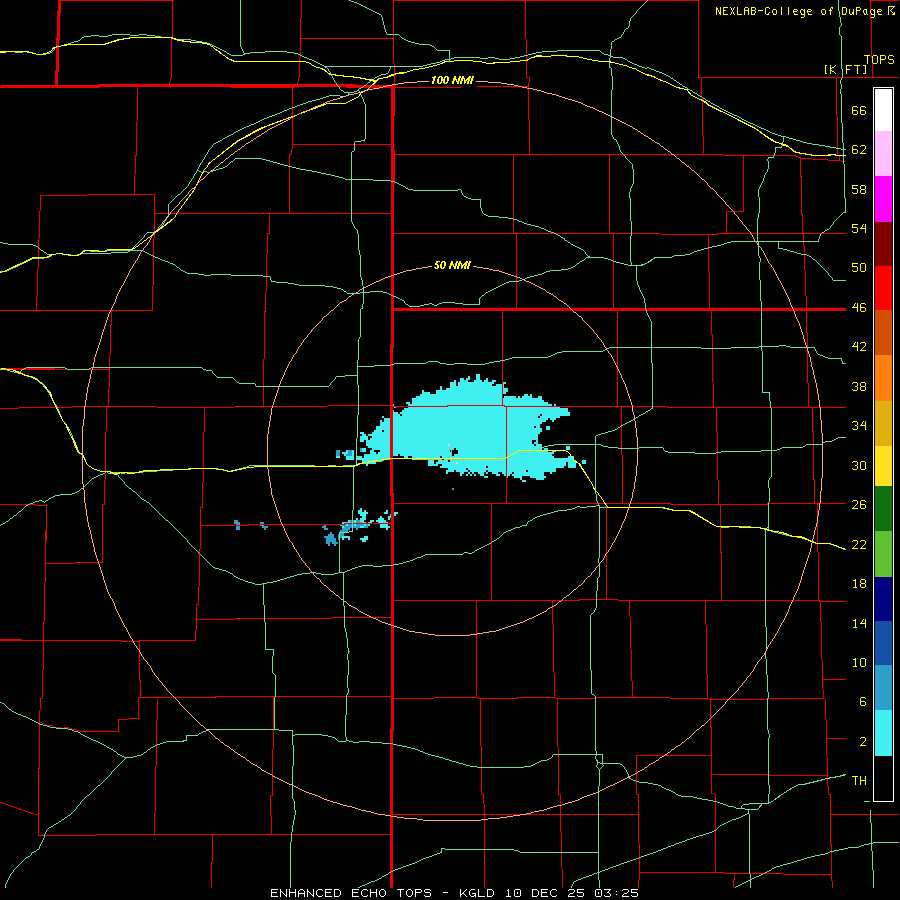Click the '50' scale label
This screenshot has width=900, height=900.
pos(859,268)
